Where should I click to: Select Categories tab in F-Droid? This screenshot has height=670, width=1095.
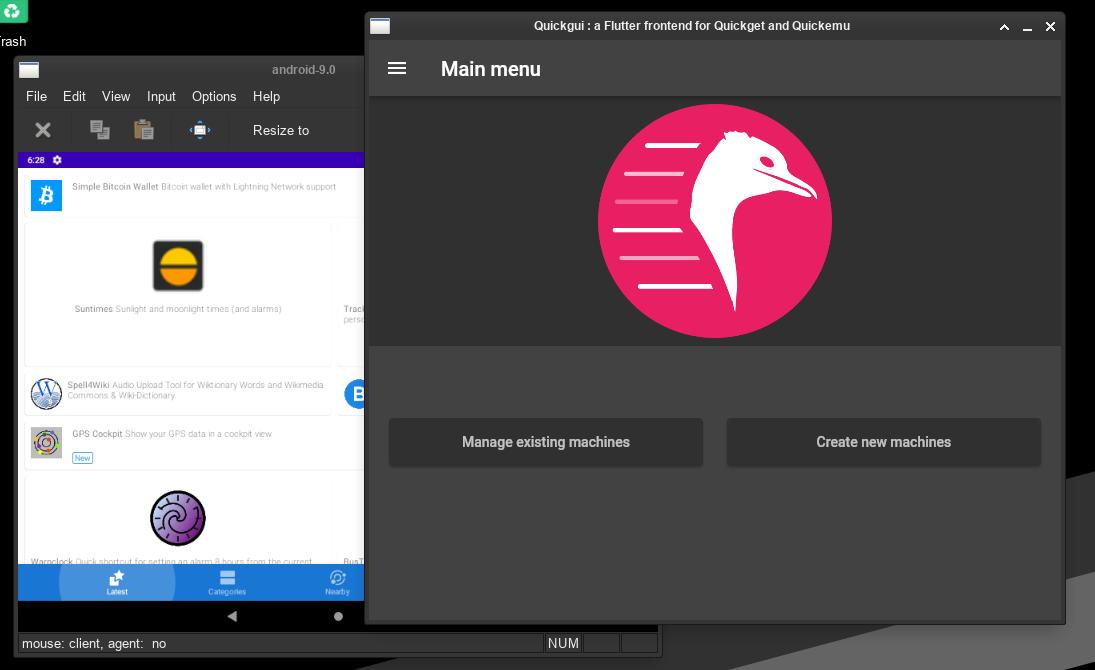click(227, 583)
